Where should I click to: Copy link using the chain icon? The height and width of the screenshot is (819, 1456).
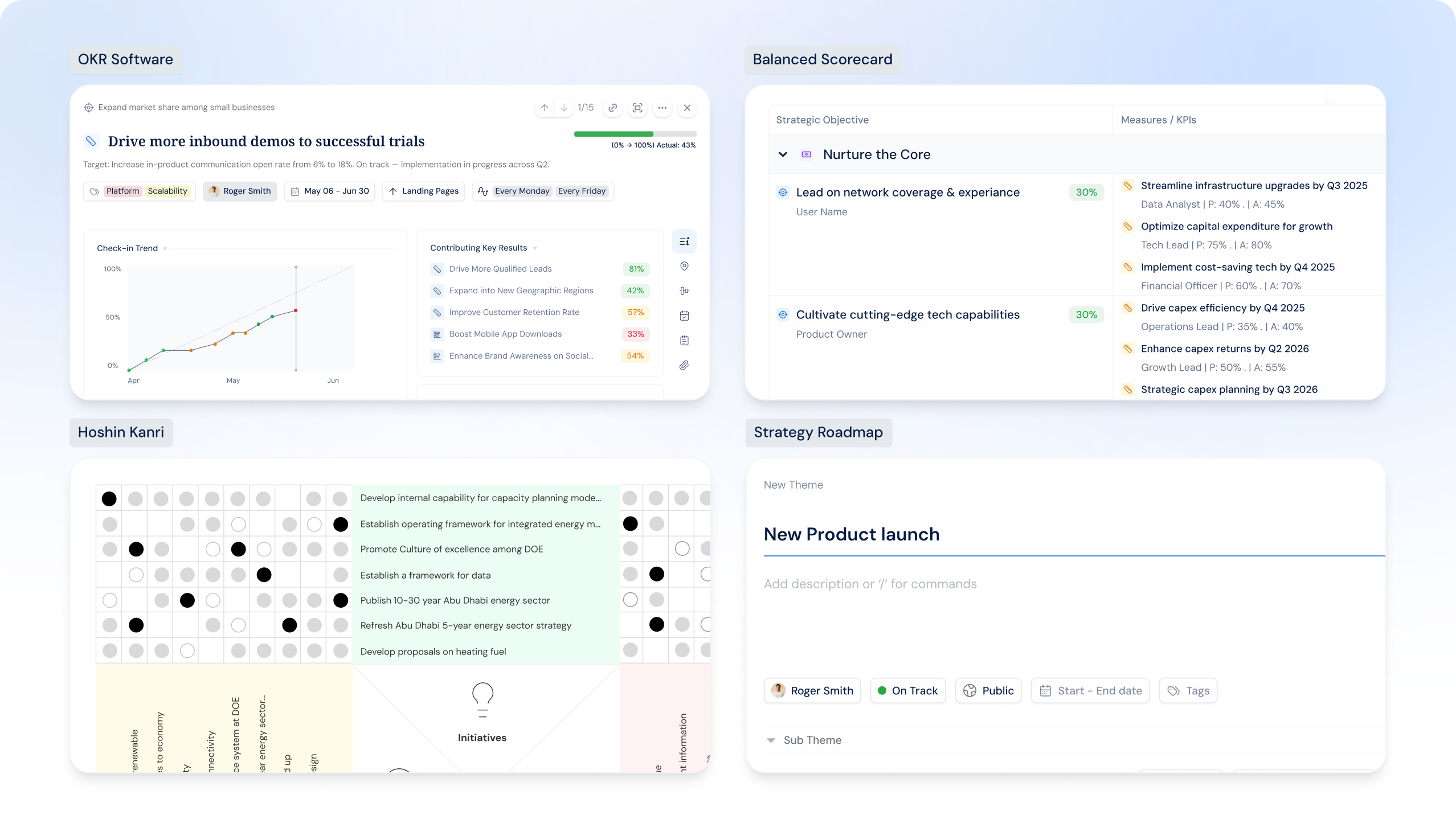tap(613, 108)
